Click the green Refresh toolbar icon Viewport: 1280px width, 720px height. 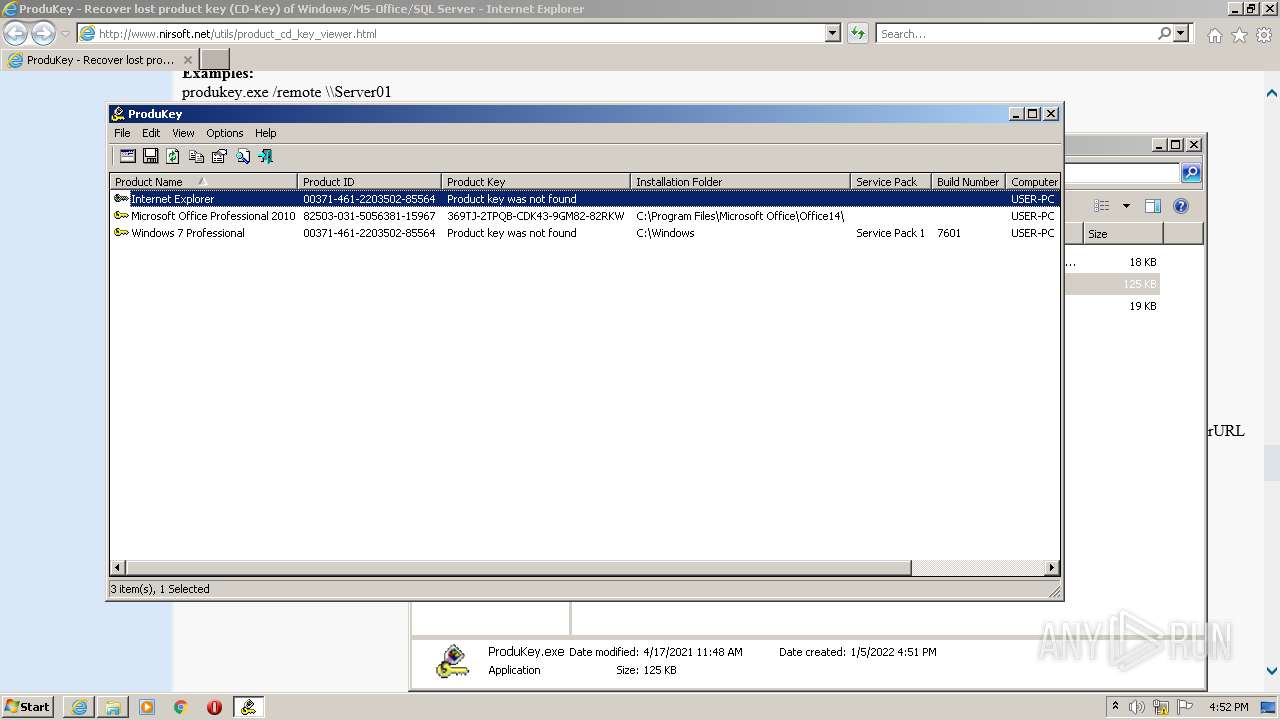coord(173,156)
